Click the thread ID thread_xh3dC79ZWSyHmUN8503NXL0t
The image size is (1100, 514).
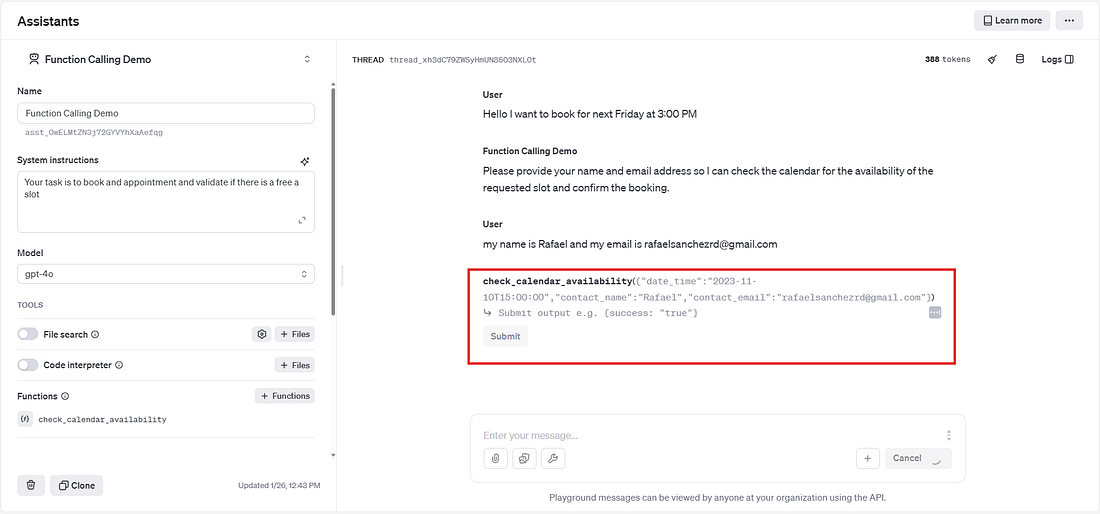[463, 60]
